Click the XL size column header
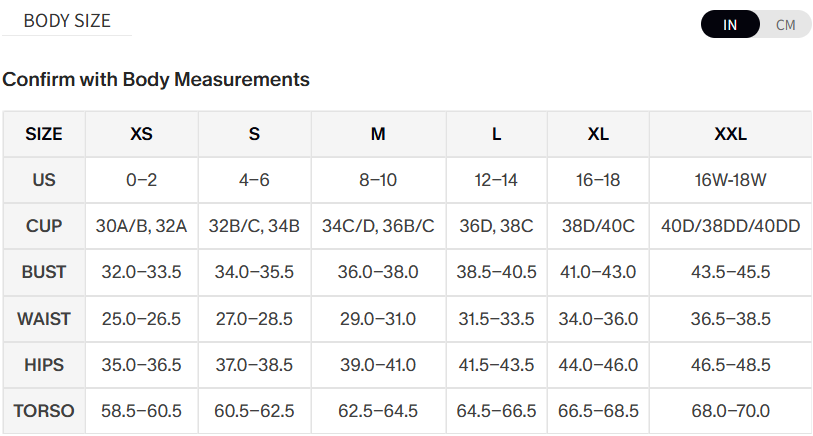The image size is (813, 436). (598, 134)
